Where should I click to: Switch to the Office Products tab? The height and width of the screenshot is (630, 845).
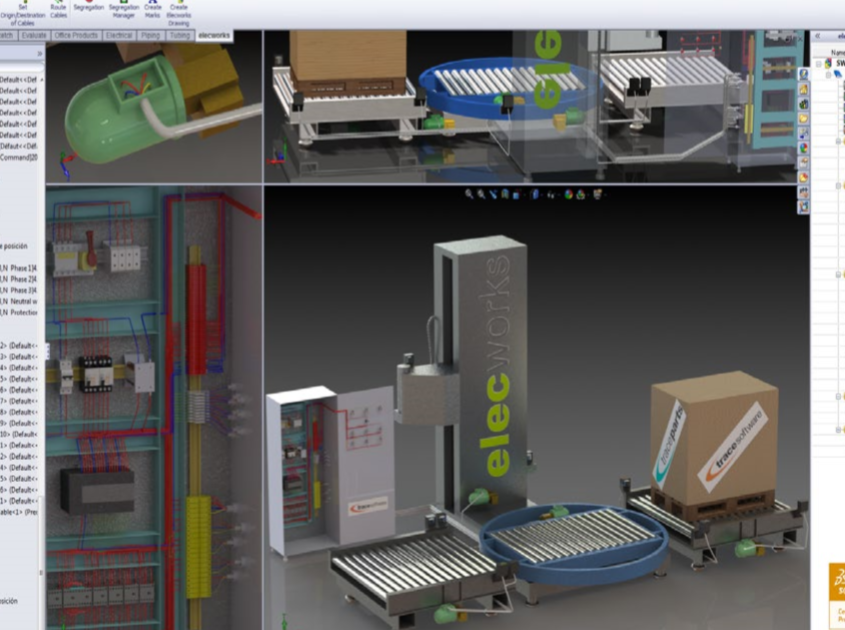(76, 36)
